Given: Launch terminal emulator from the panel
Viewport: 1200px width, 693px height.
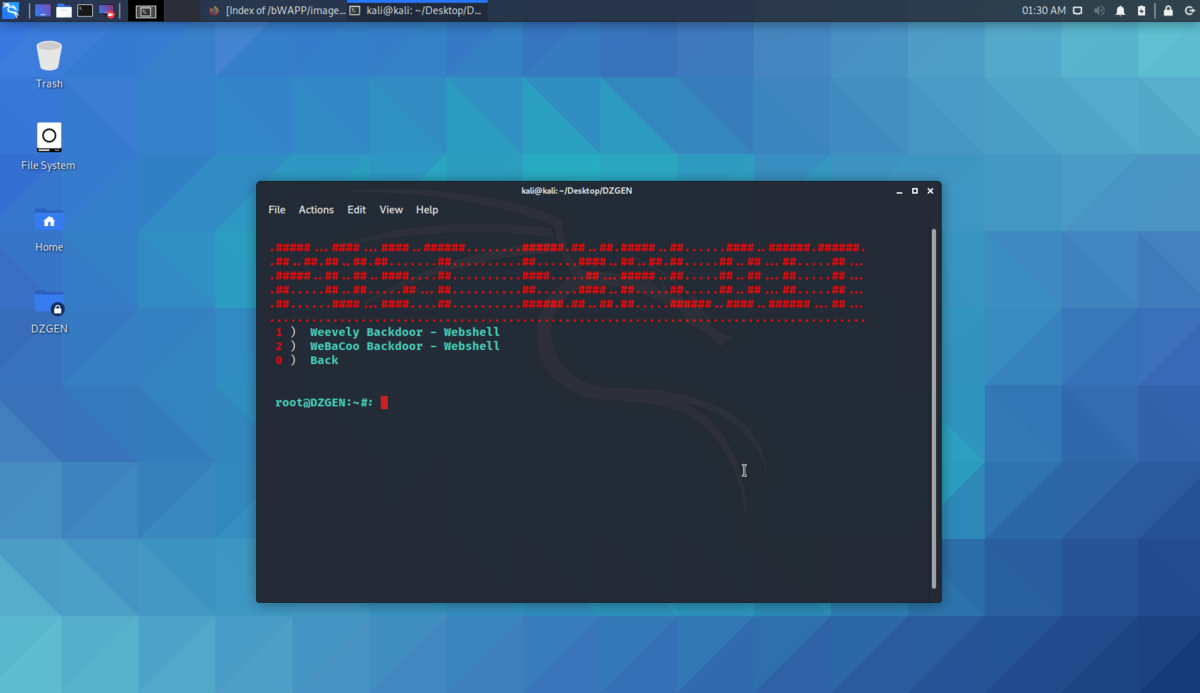Looking at the screenshot, I should coord(85,11).
